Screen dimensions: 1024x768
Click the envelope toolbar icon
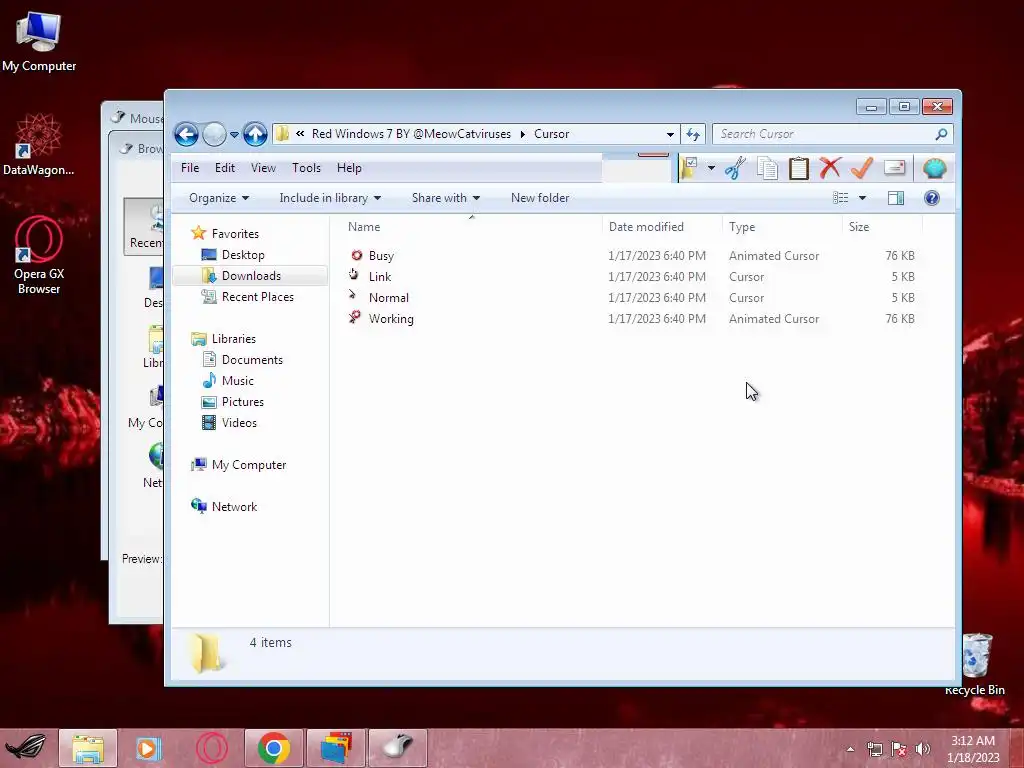894,168
